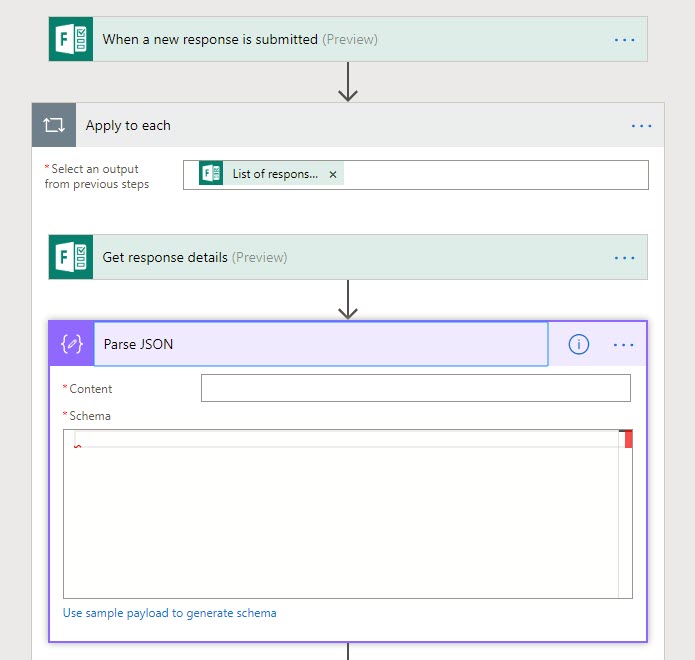Click the Forms icon on the response trigger
695x660 pixels.
[x=71, y=40]
